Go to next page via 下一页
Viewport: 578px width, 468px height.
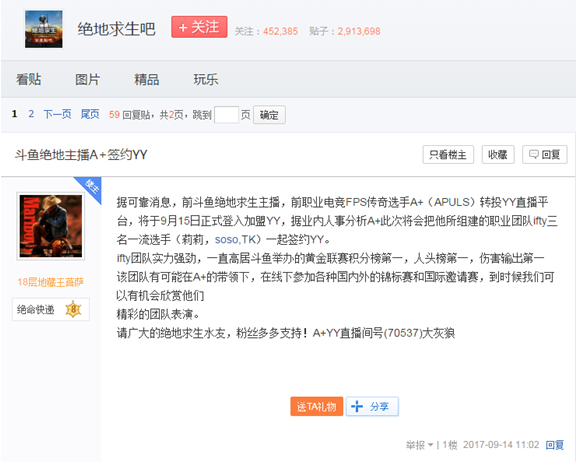pos(57,114)
